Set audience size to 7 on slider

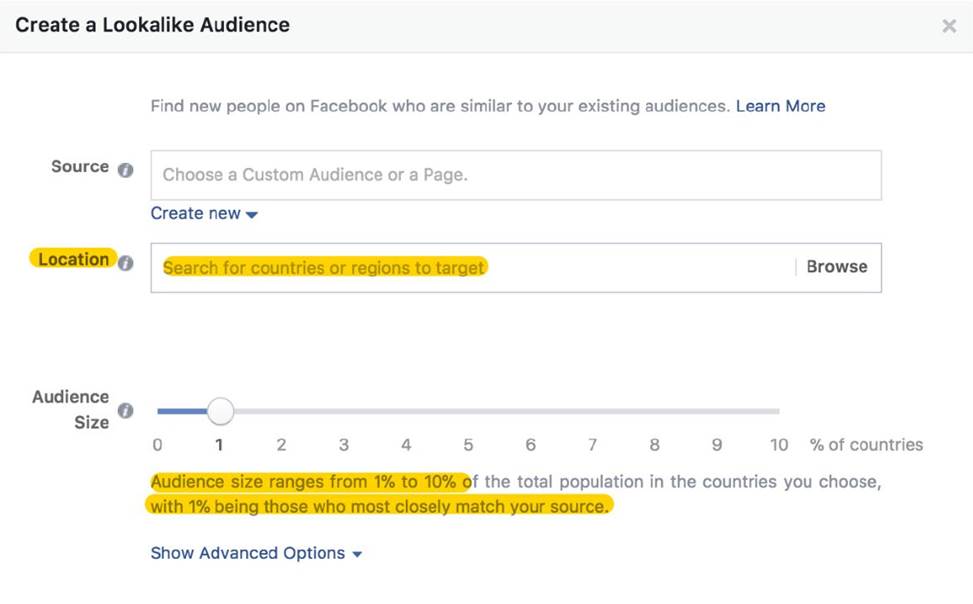click(x=592, y=411)
